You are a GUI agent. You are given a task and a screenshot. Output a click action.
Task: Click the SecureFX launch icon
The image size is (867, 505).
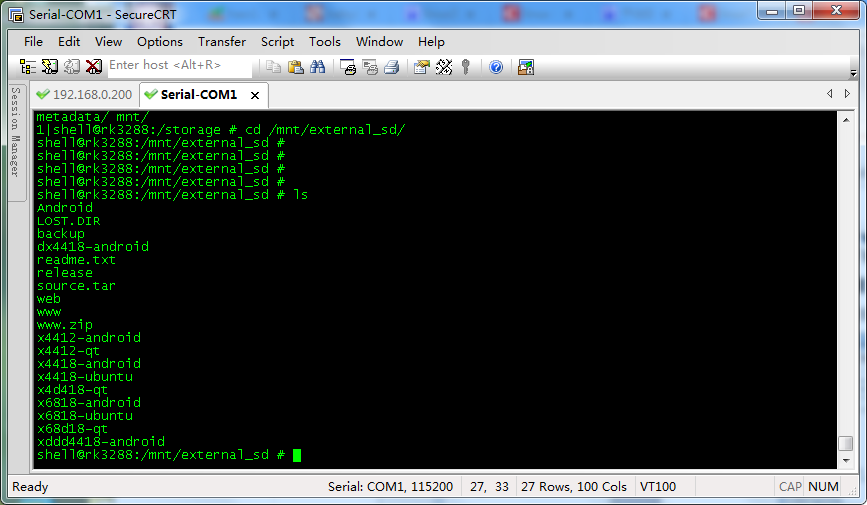[526, 67]
